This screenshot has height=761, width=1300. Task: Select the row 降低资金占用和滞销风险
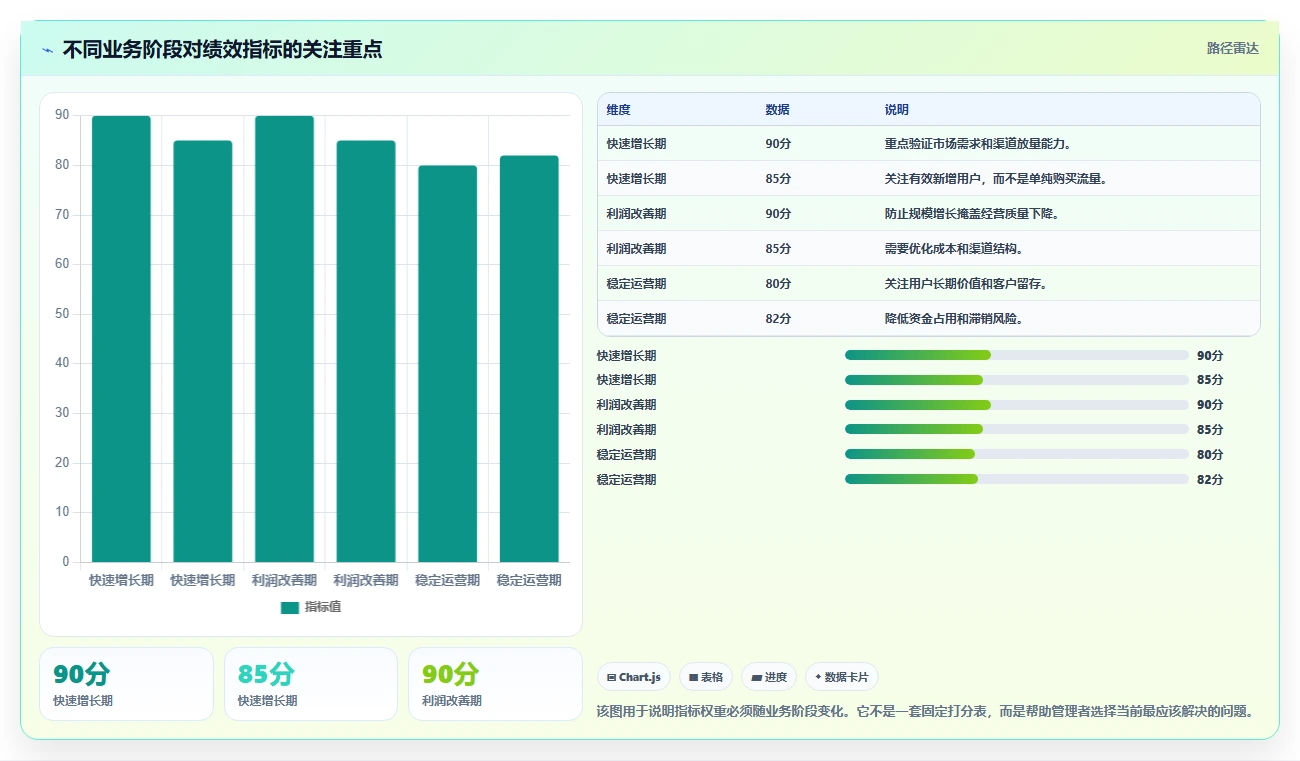(x=929, y=319)
